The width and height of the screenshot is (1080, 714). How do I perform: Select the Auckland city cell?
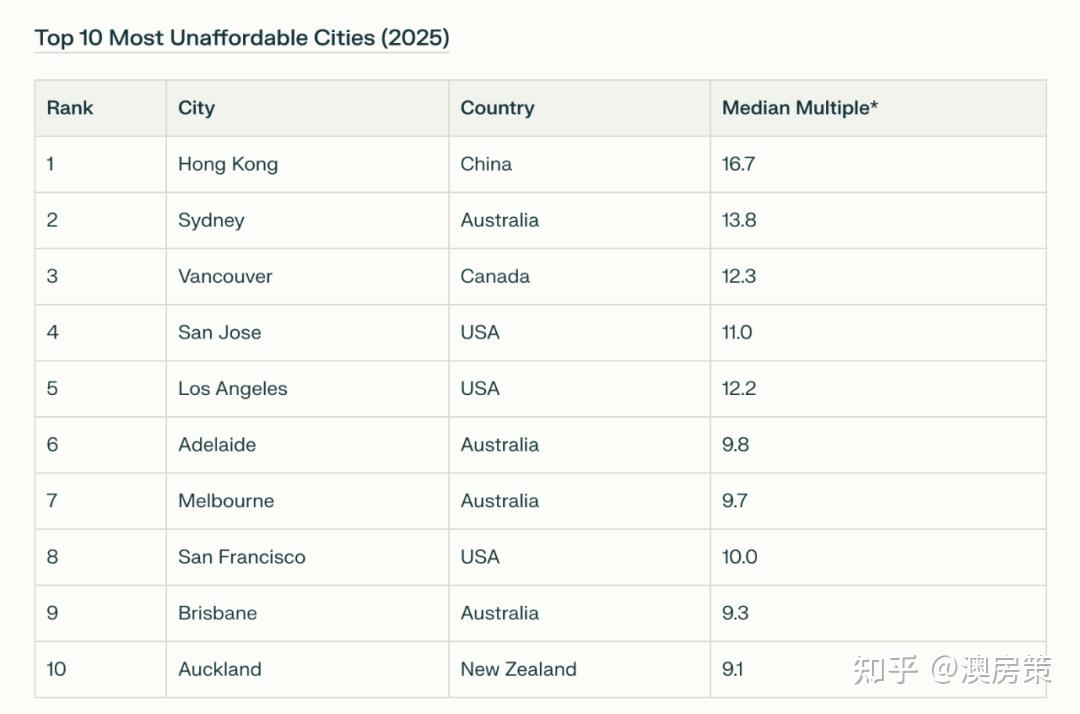coord(219,669)
